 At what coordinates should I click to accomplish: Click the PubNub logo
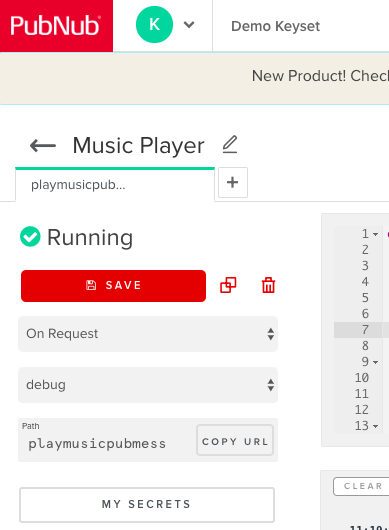(x=56, y=26)
